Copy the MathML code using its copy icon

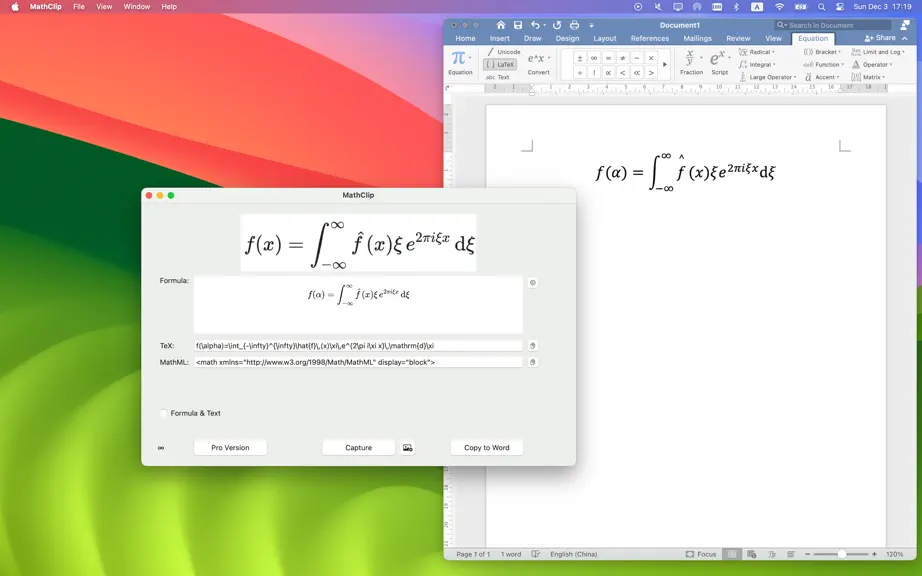click(533, 362)
